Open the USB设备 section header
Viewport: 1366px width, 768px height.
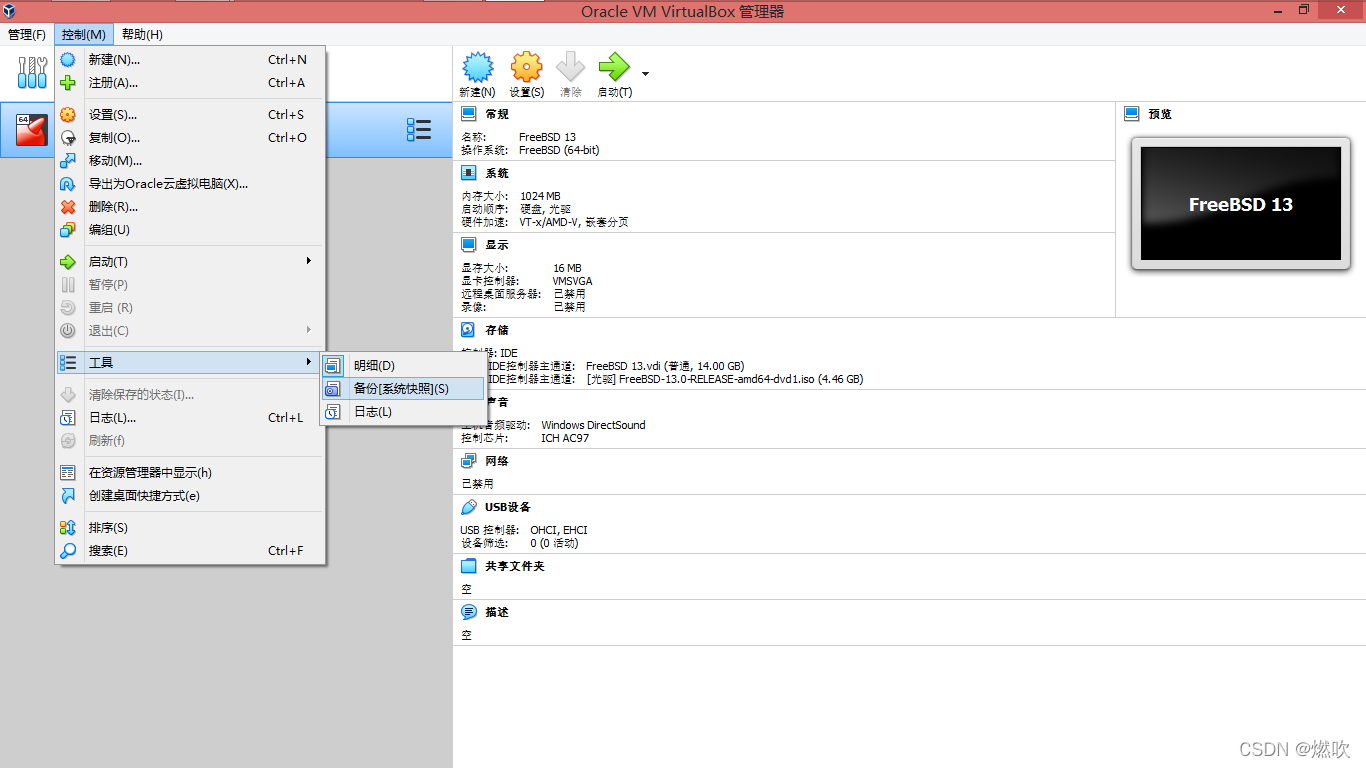(508, 507)
